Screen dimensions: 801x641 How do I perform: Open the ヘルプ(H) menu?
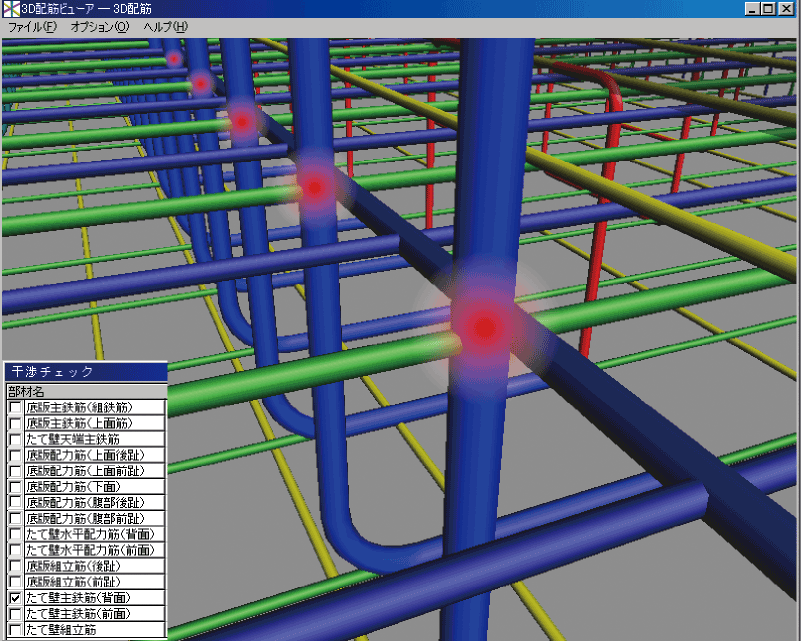[165, 26]
